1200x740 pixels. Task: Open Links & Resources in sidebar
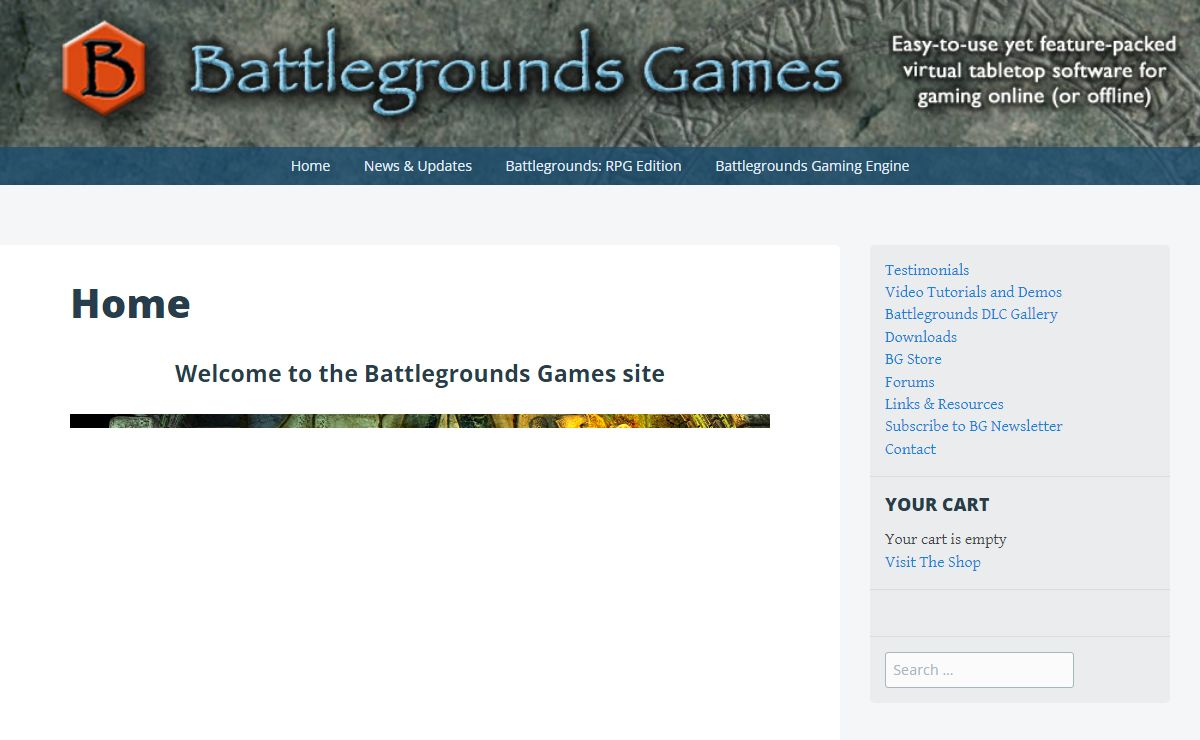point(944,404)
